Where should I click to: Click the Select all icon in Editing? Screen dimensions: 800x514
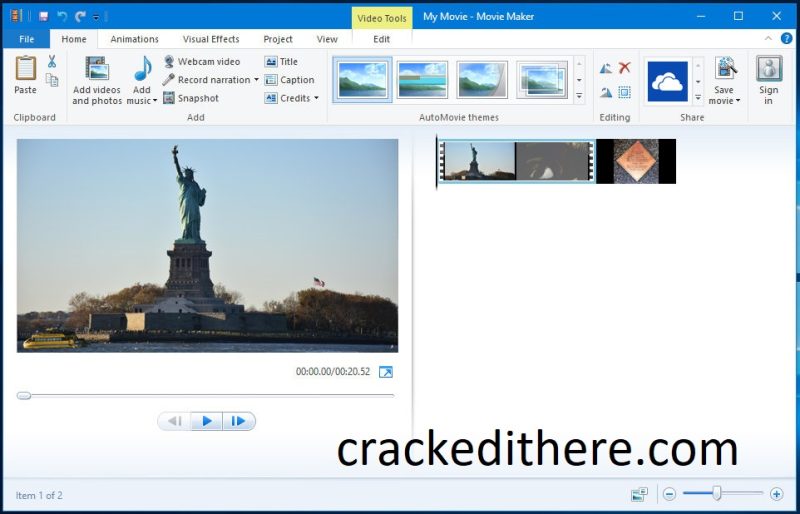[624, 92]
